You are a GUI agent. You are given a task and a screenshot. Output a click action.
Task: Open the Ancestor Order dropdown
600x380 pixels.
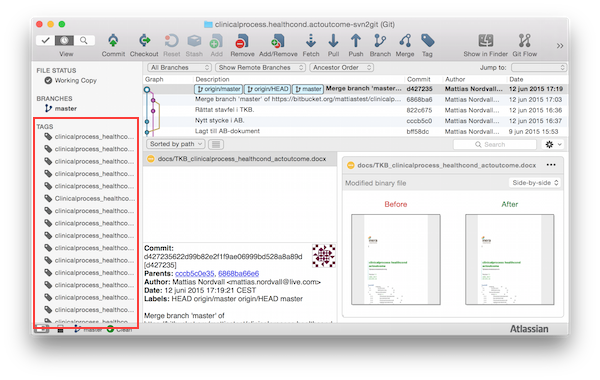point(341,67)
